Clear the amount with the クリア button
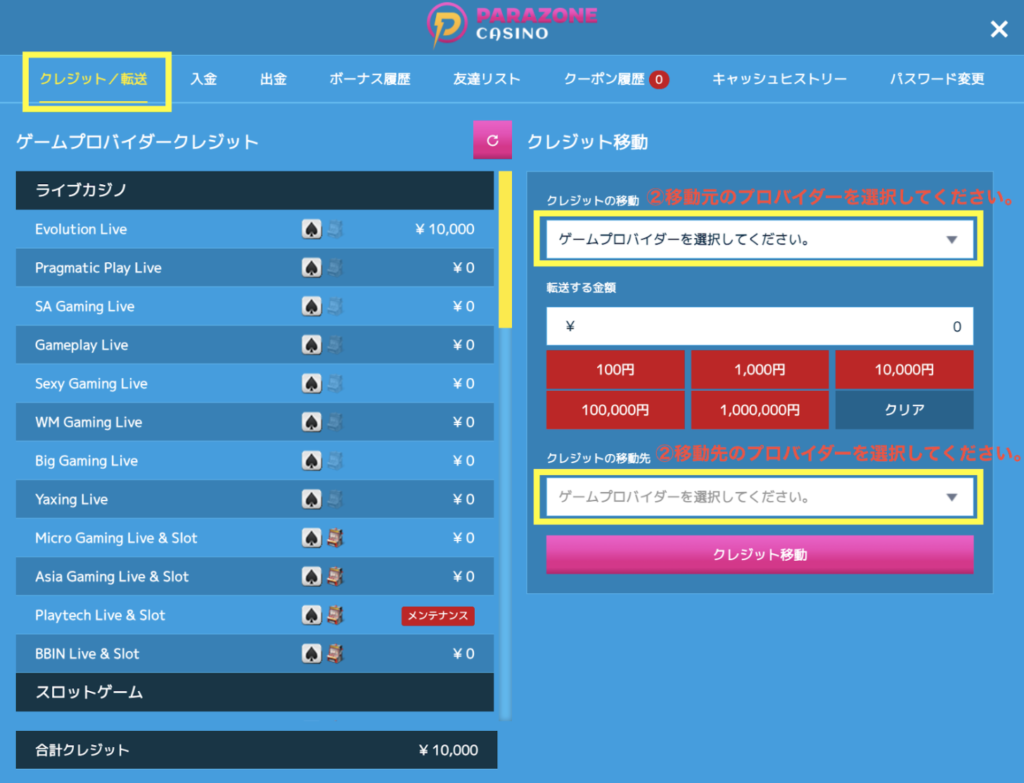 904,409
